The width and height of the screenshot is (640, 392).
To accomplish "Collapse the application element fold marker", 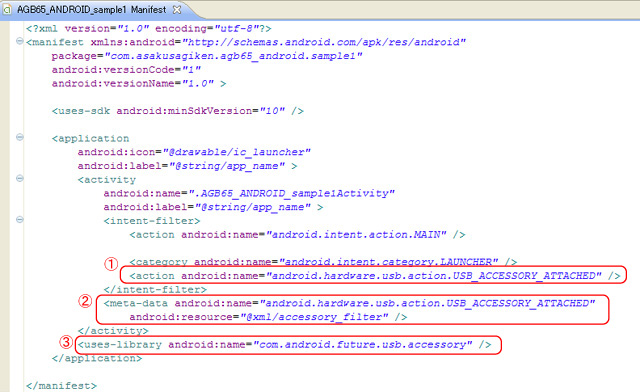I will [x=19, y=137].
